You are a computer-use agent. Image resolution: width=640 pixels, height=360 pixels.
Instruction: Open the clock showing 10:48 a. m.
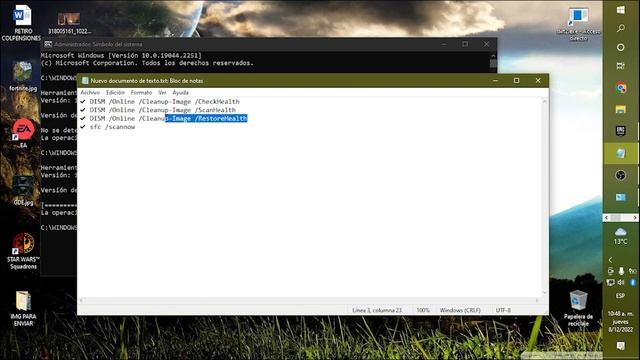click(620, 321)
